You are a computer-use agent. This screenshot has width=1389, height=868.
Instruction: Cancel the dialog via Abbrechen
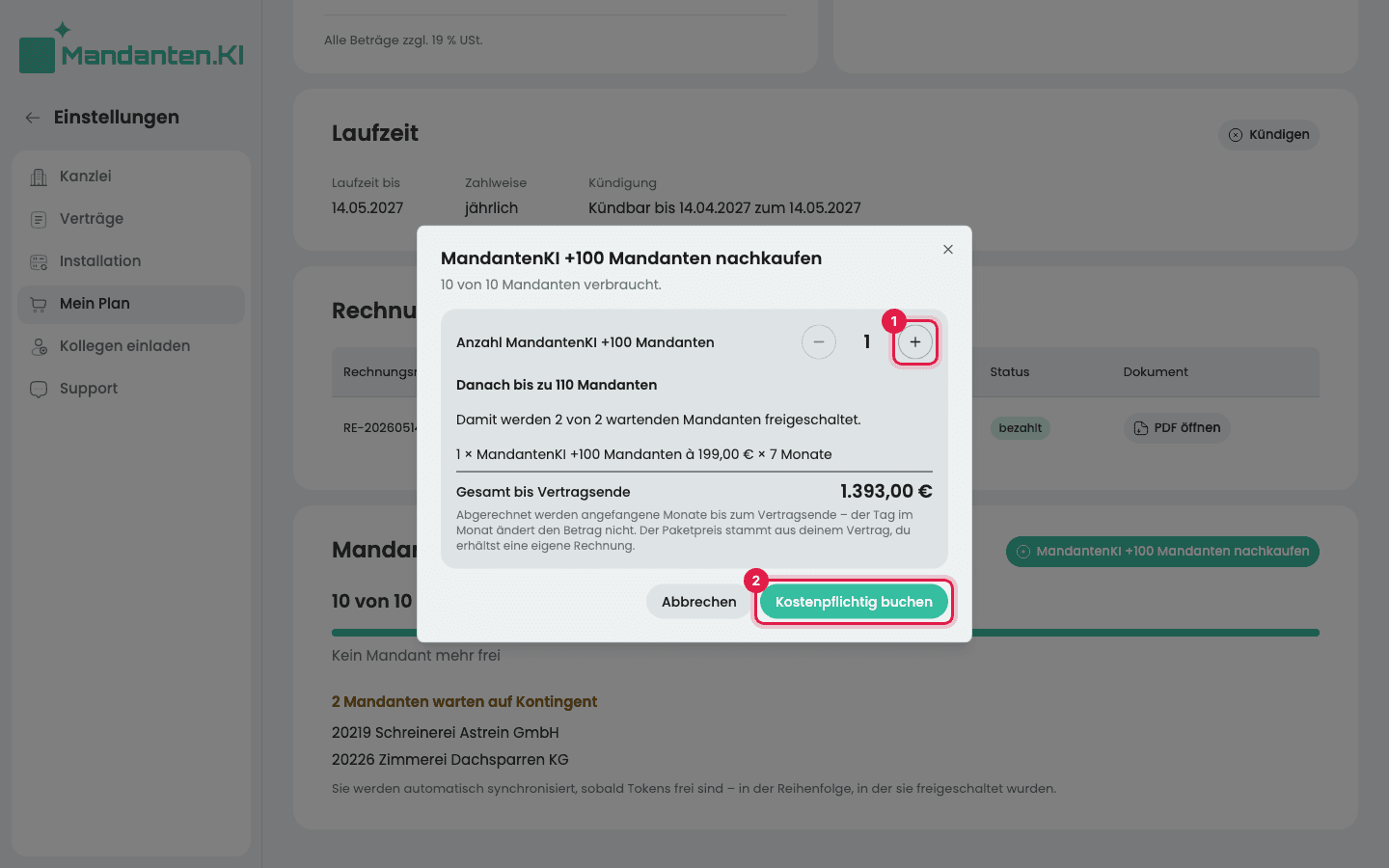tap(698, 602)
